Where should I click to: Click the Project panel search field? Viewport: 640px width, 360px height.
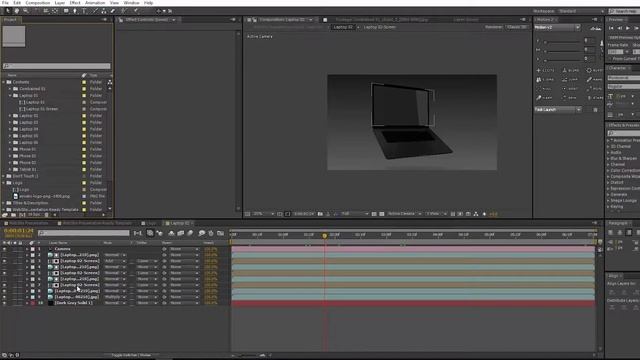point(56,66)
